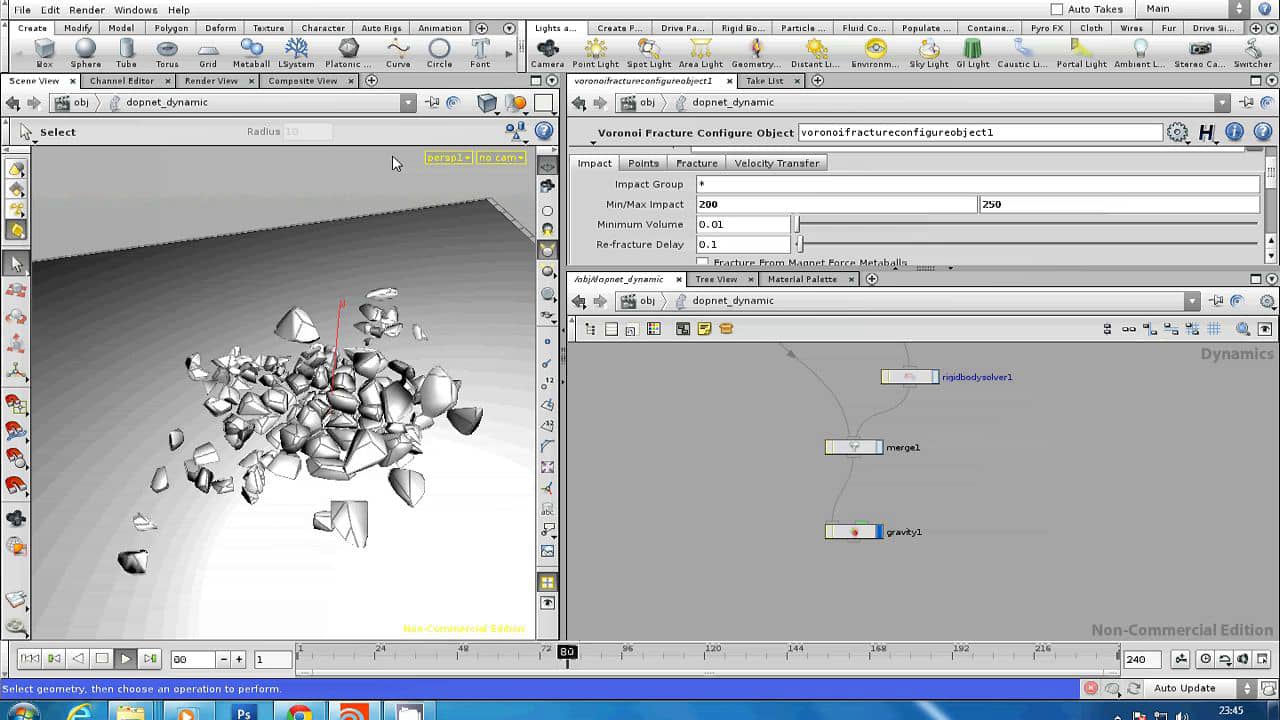The height and width of the screenshot is (720, 1280).
Task: Switch to the Deform shelf tab
Action: point(221,28)
